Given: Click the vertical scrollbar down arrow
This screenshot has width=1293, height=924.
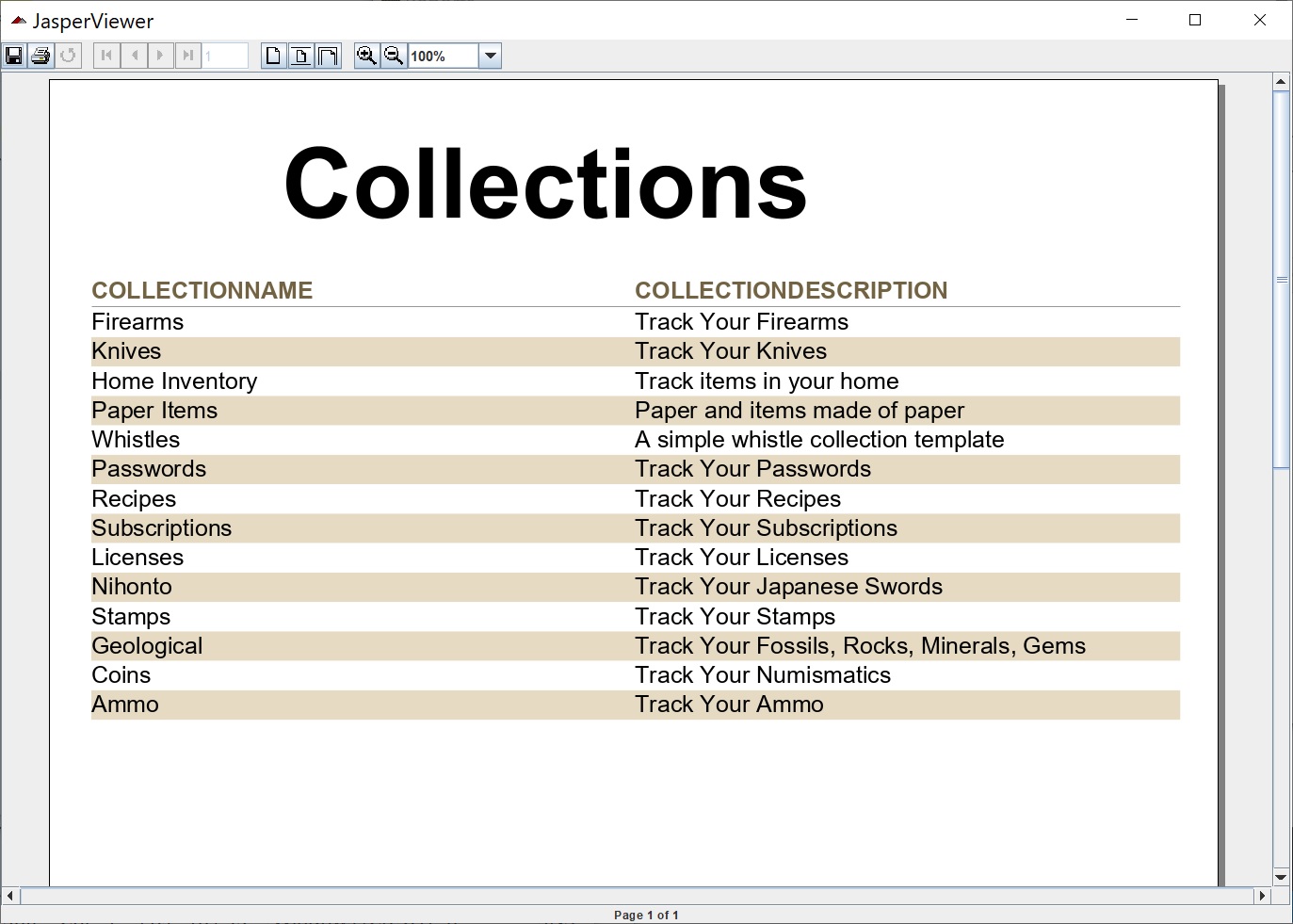Looking at the screenshot, I should (x=1282, y=876).
